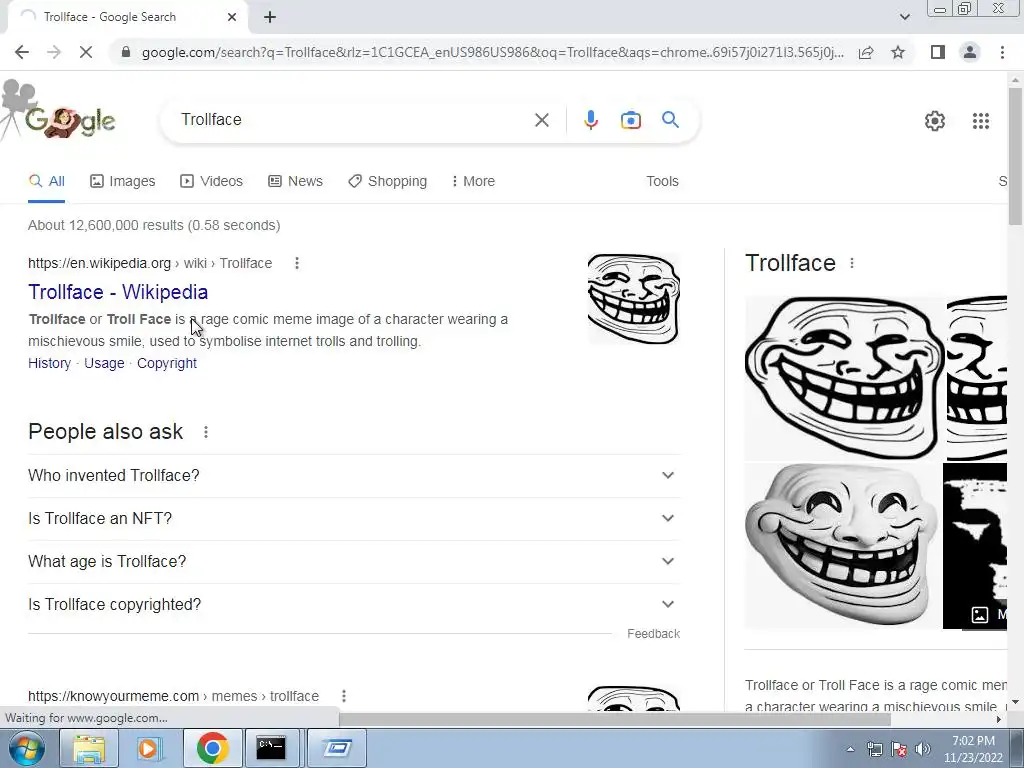The height and width of the screenshot is (768, 1024).
Task: Open Wikipedia result options menu
Action: pos(296,263)
